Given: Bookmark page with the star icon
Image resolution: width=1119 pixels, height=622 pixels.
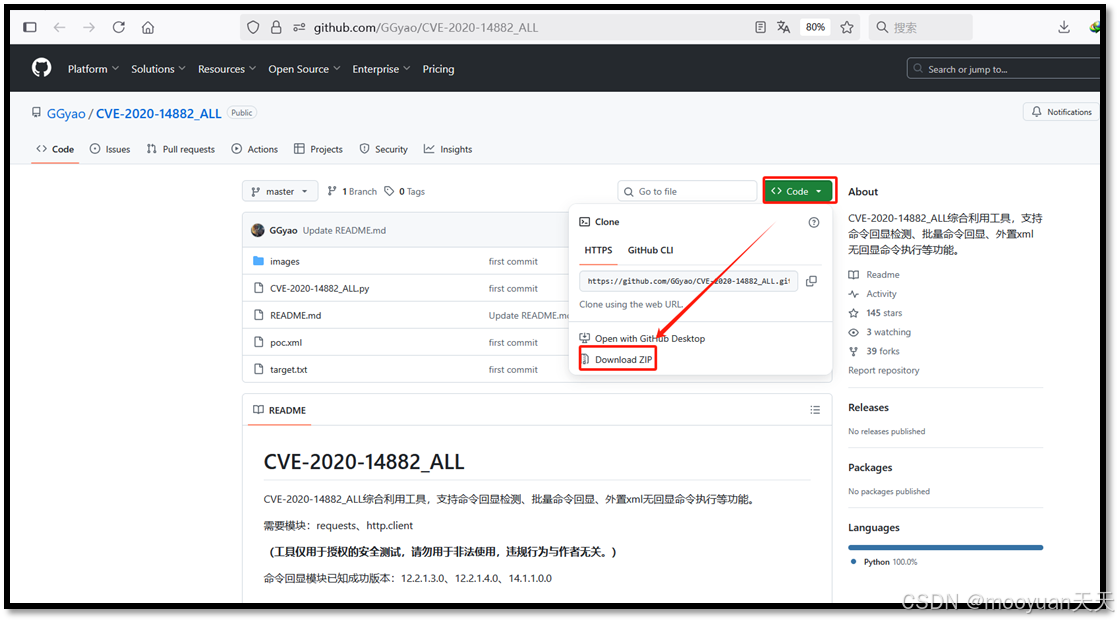Looking at the screenshot, I should click(846, 27).
